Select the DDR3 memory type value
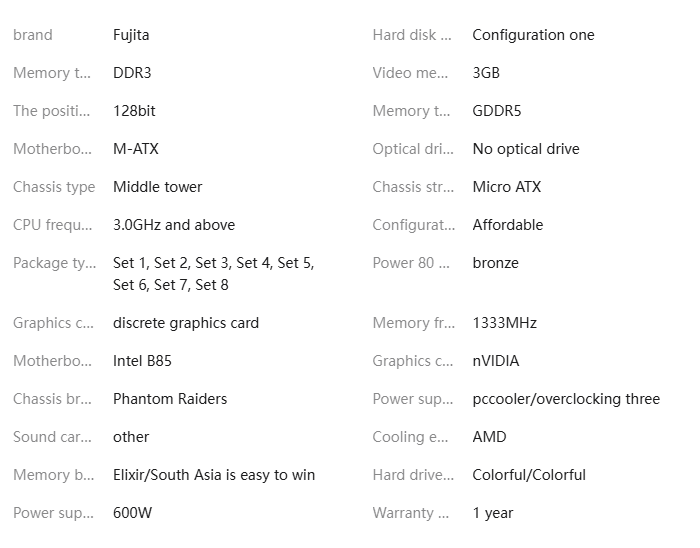The image size is (700, 548). (x=132, y=73)
